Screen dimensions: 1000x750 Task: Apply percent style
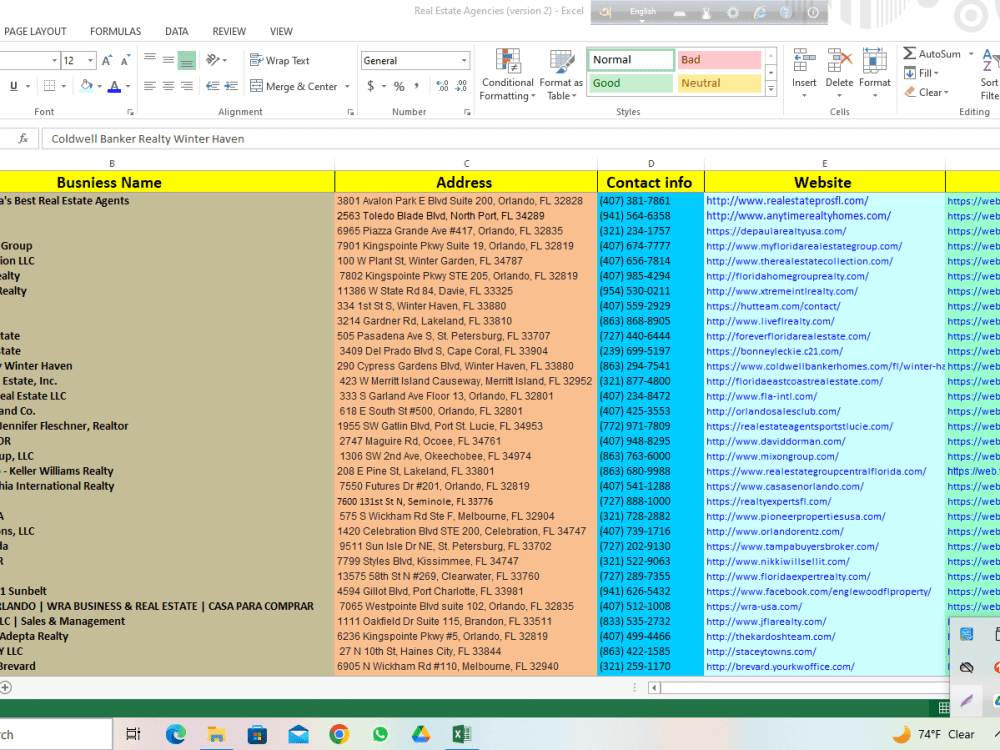pos(399,86)
